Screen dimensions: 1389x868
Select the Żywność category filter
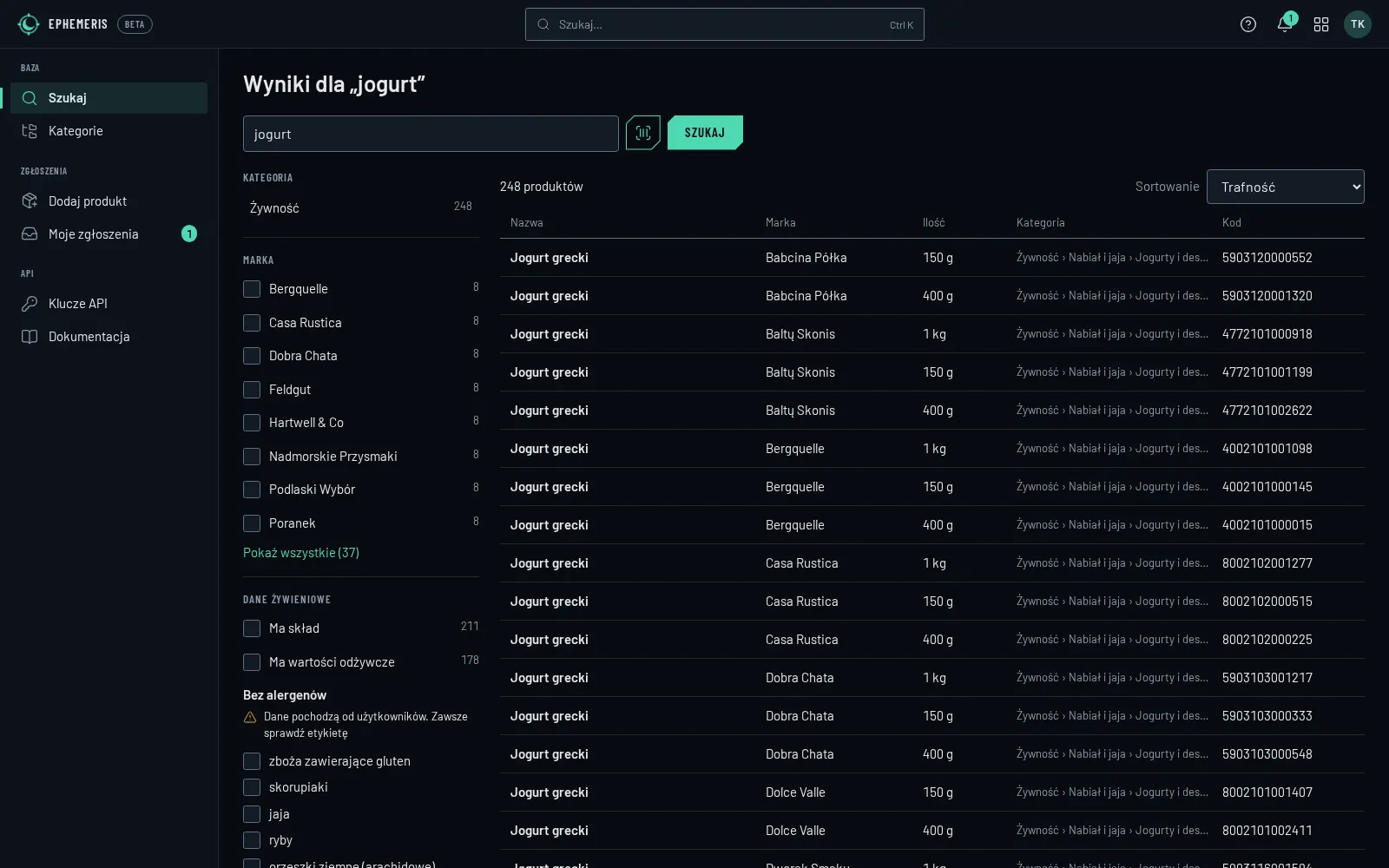click(361, 208)
